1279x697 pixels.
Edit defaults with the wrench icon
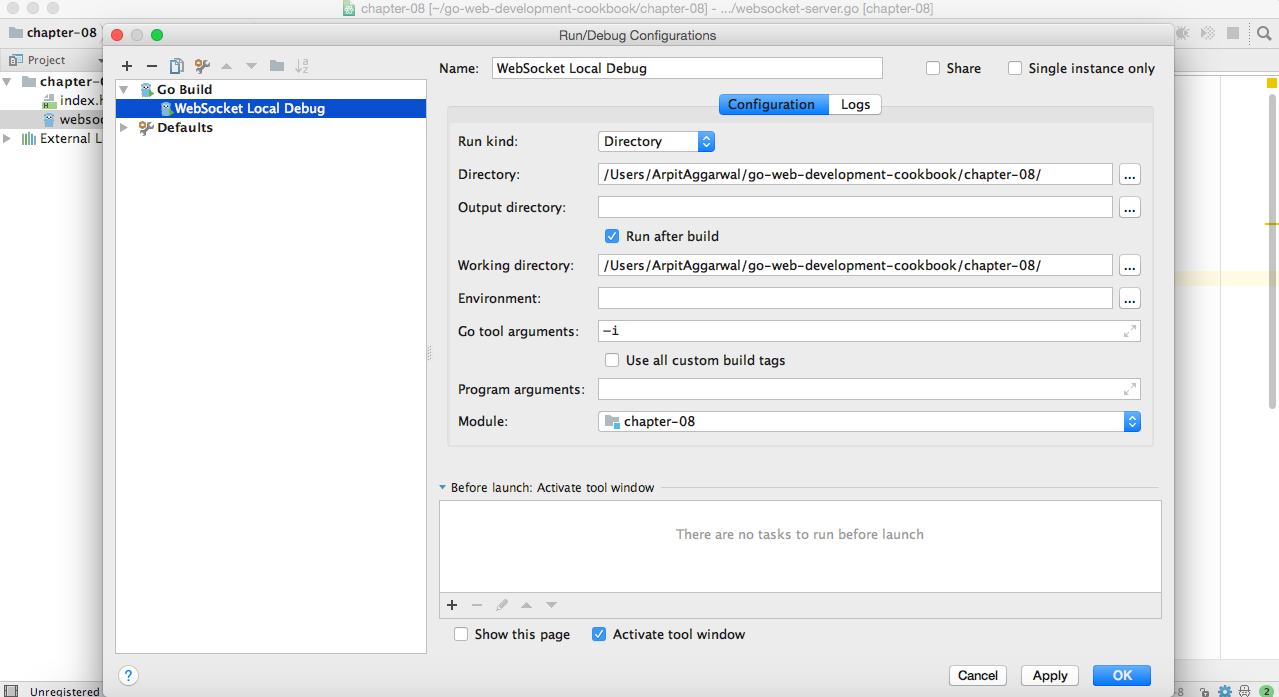click(x=202, y=67)
